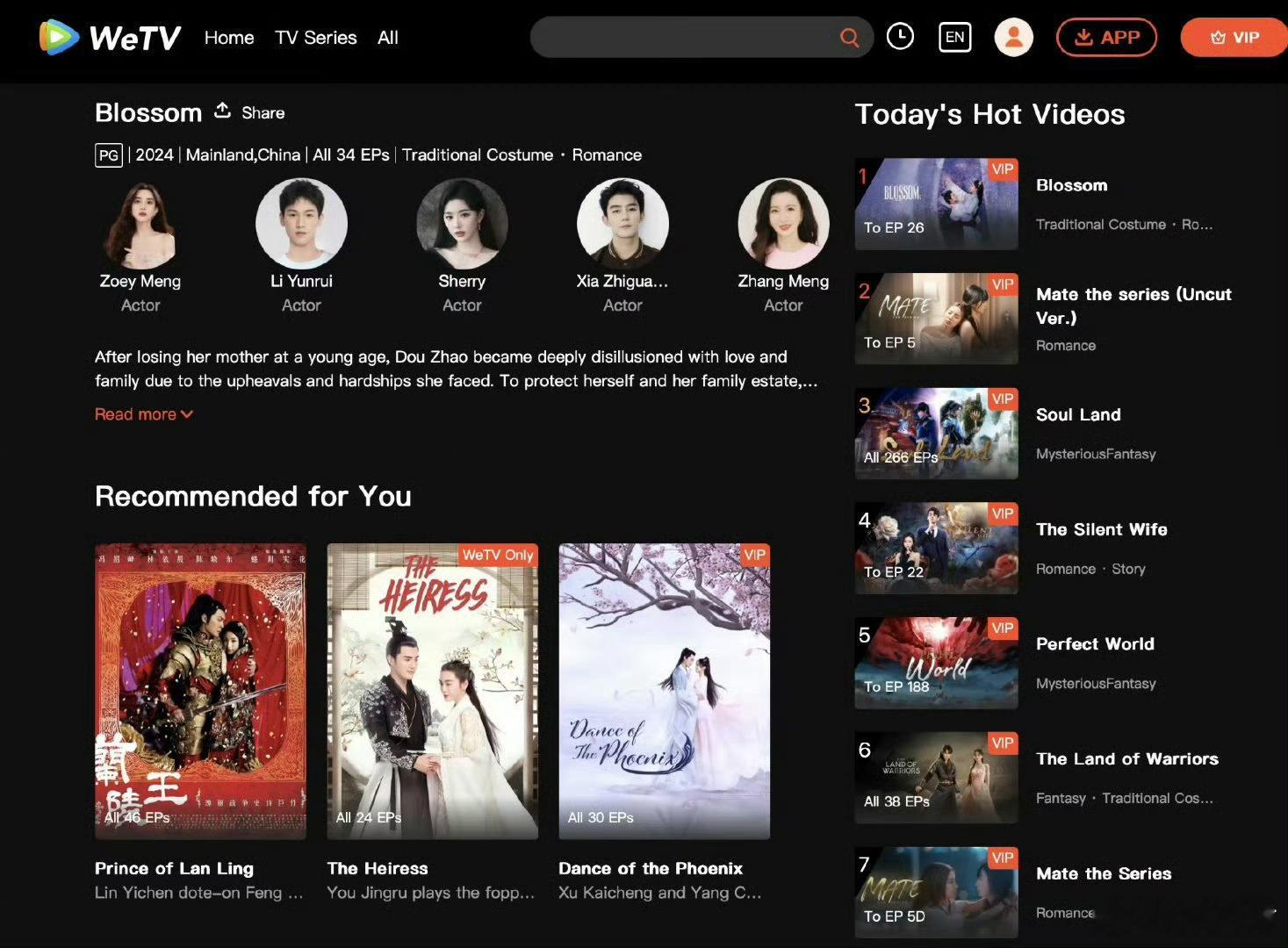Open Li Yunrui actor portrait

pyautogui.click(x=301, y=224)
